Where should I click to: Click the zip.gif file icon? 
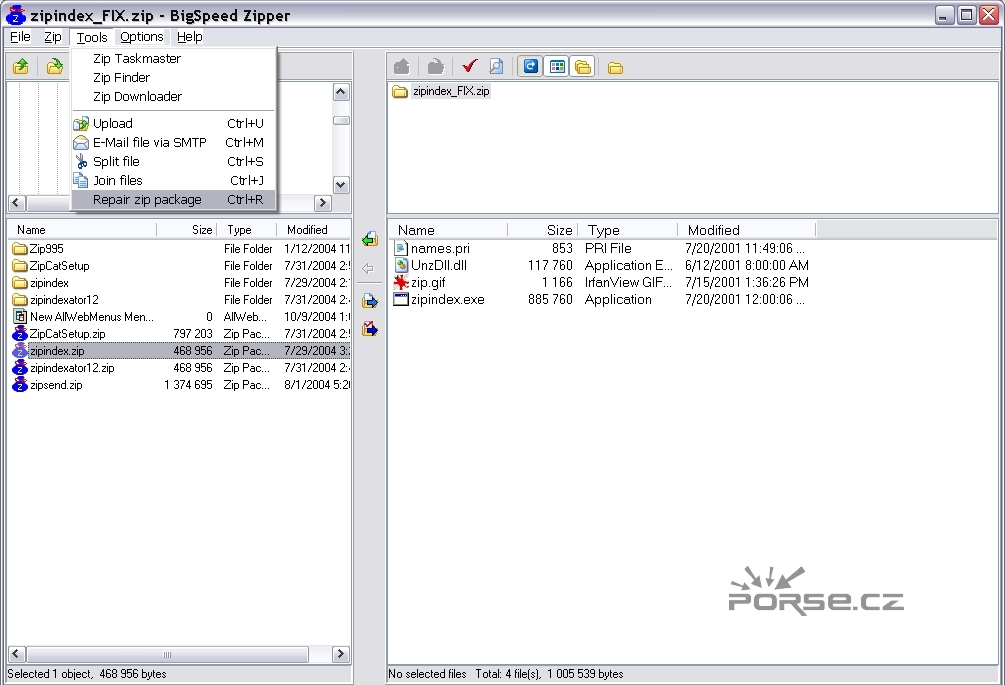click(401, 283)
